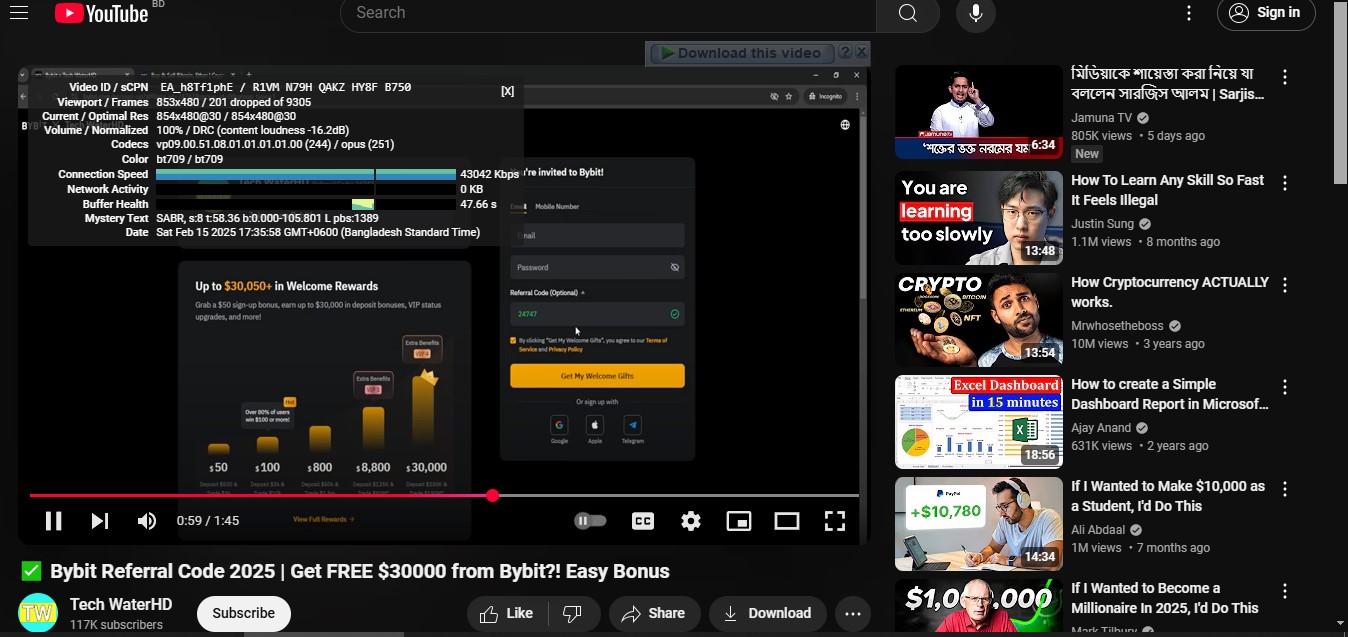The width and height of the screenshot is (1348, 637).
Task: Open options for Mrwhosetheboss video
Action: (x=1285, y=285)
